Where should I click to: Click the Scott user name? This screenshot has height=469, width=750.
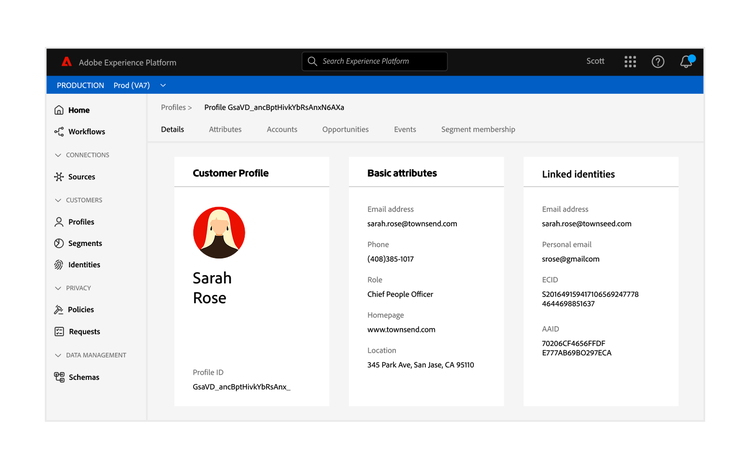[x=596, y=61]
